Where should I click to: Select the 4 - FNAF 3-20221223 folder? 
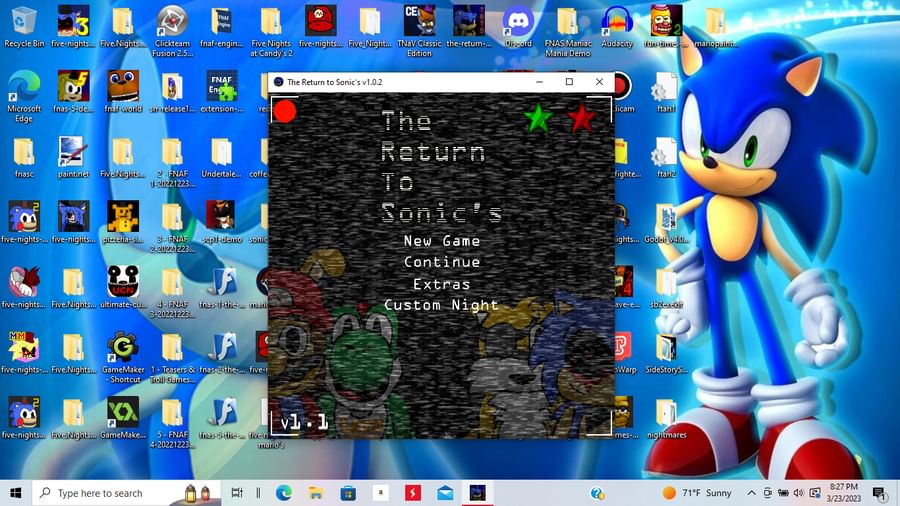(172, 293)
